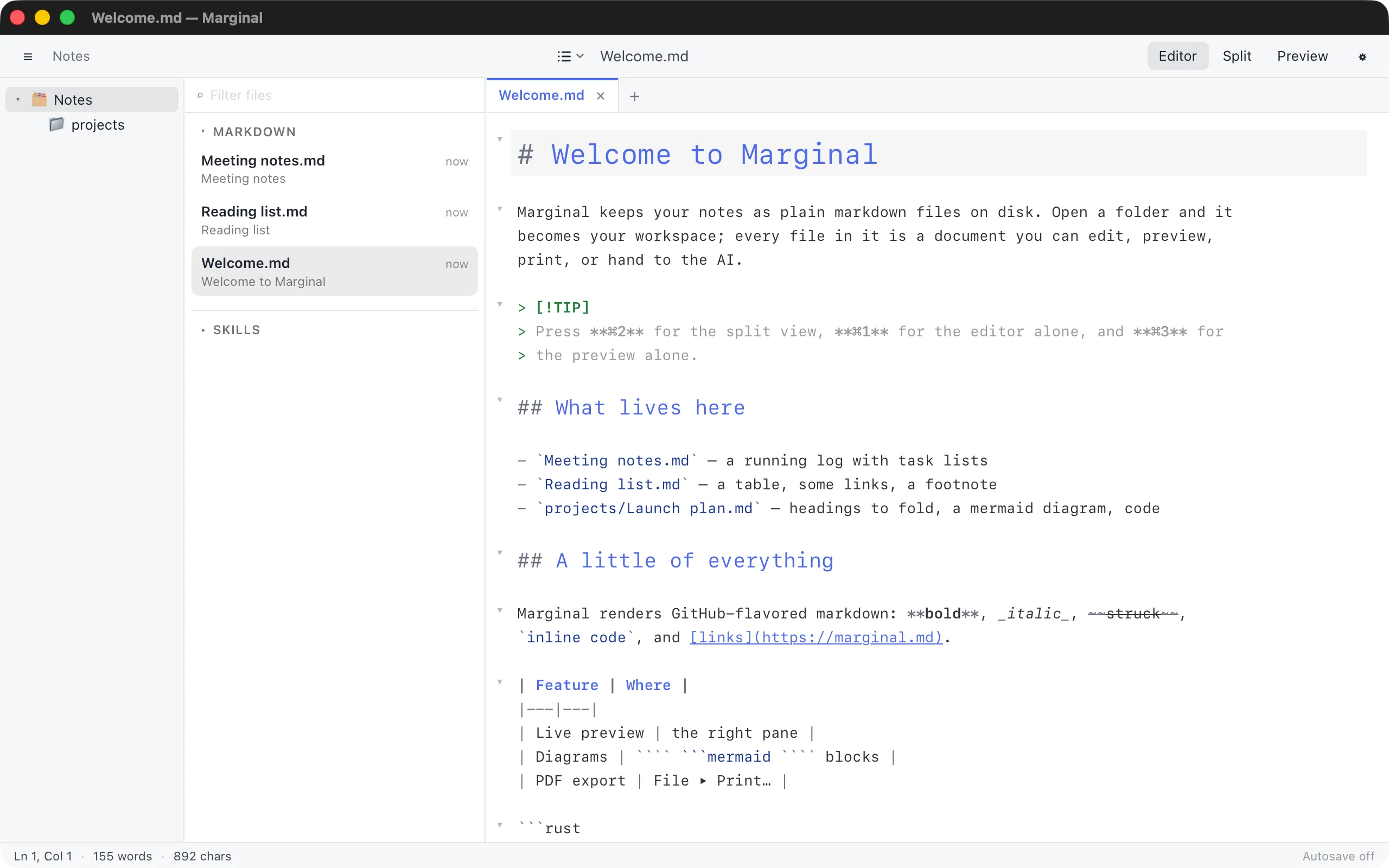Click the Notes breadcrumb label in toolbar
Image resolution: width=1389 pixels, height=868 pixels.
point(71,56)
